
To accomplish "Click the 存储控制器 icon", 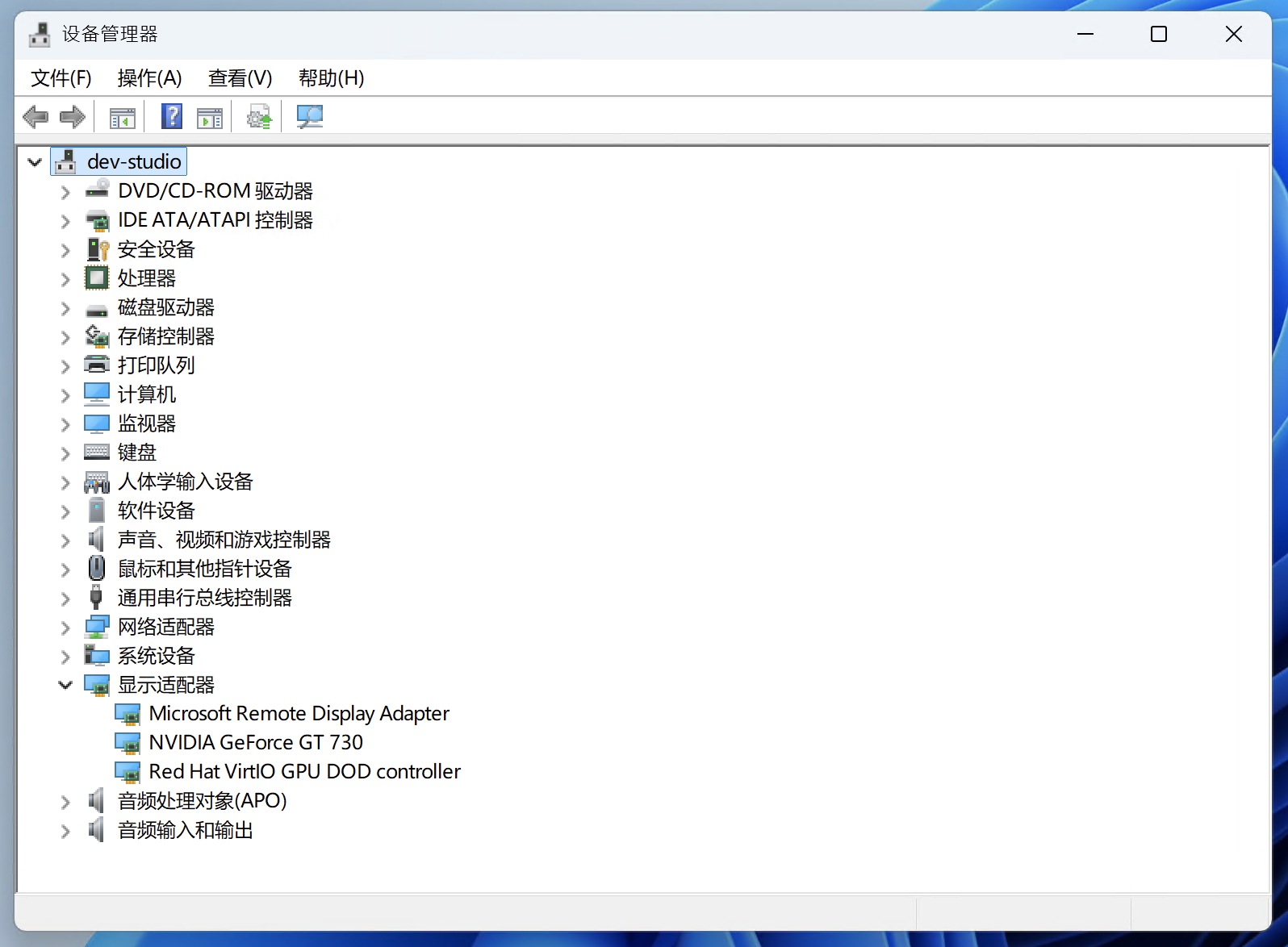I will point(97,336).
